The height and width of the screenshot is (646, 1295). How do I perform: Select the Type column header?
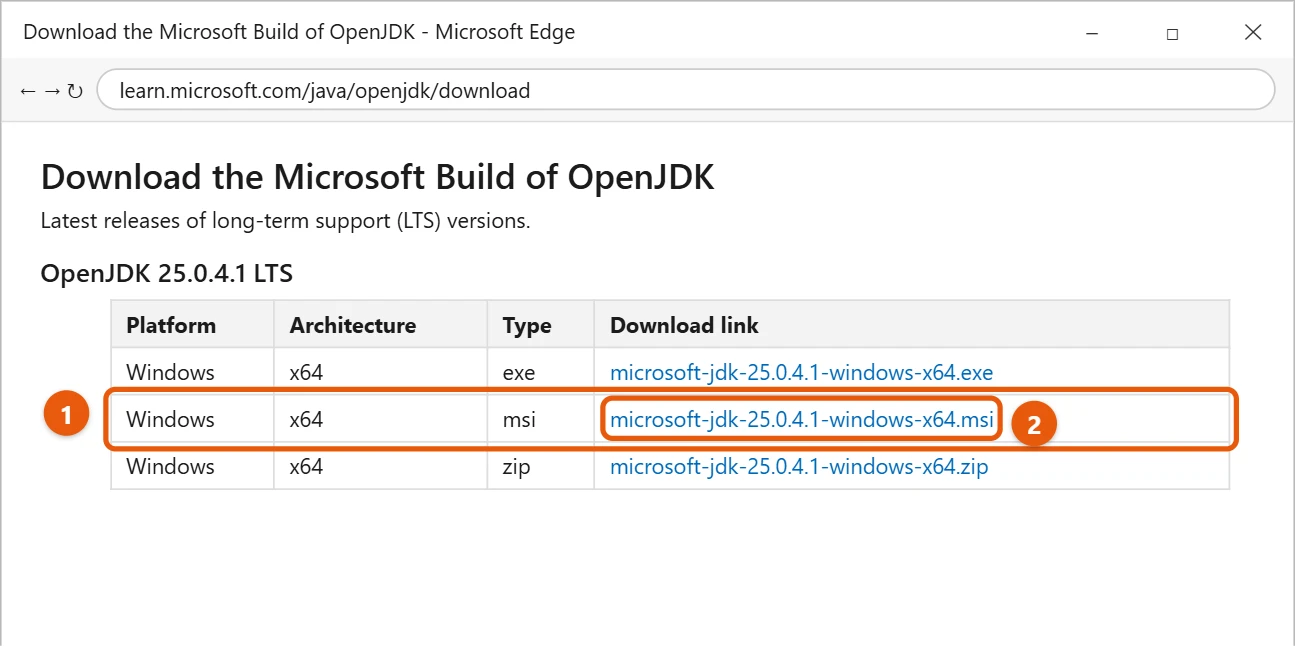(x=540, y=325)
